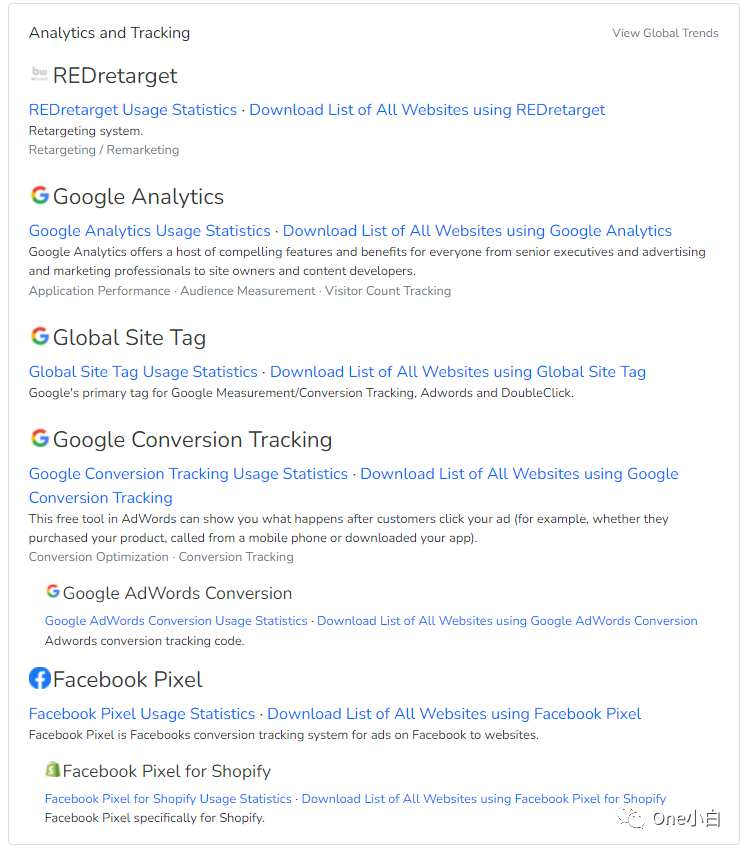This screenshot has width=745, height=850.
Task: Click the Retargeting / Remarketing category tag
Action: click(x=104, y=150)
